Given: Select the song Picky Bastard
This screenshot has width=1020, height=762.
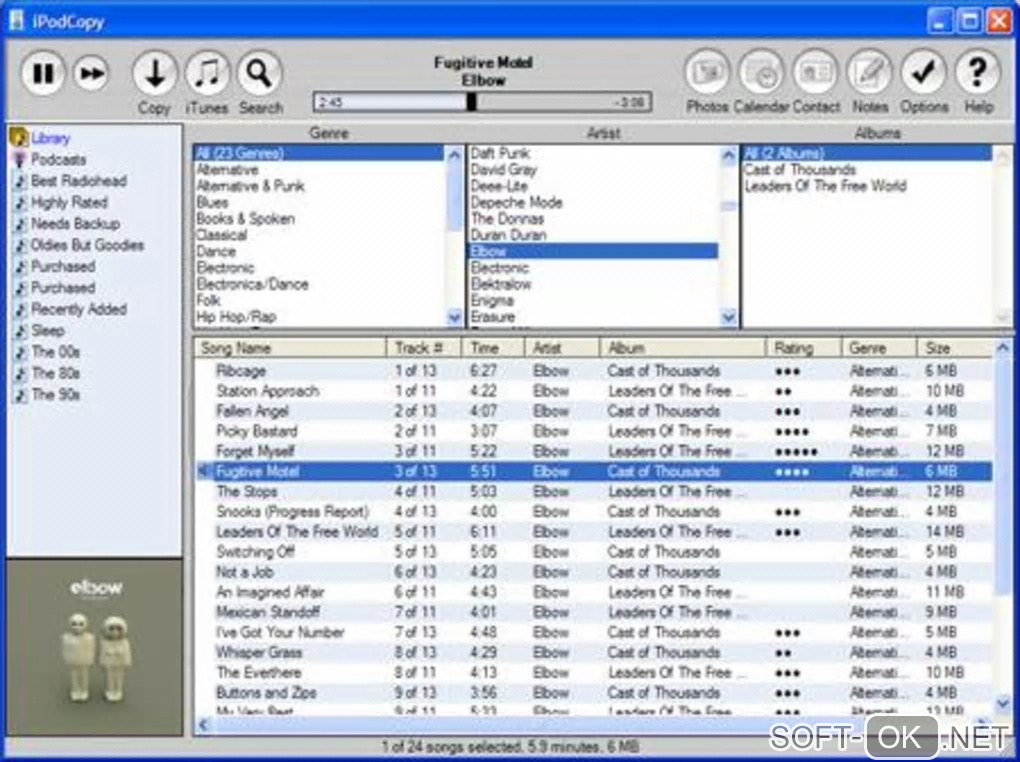Looking at the screenshot, I should pos(593,431).
